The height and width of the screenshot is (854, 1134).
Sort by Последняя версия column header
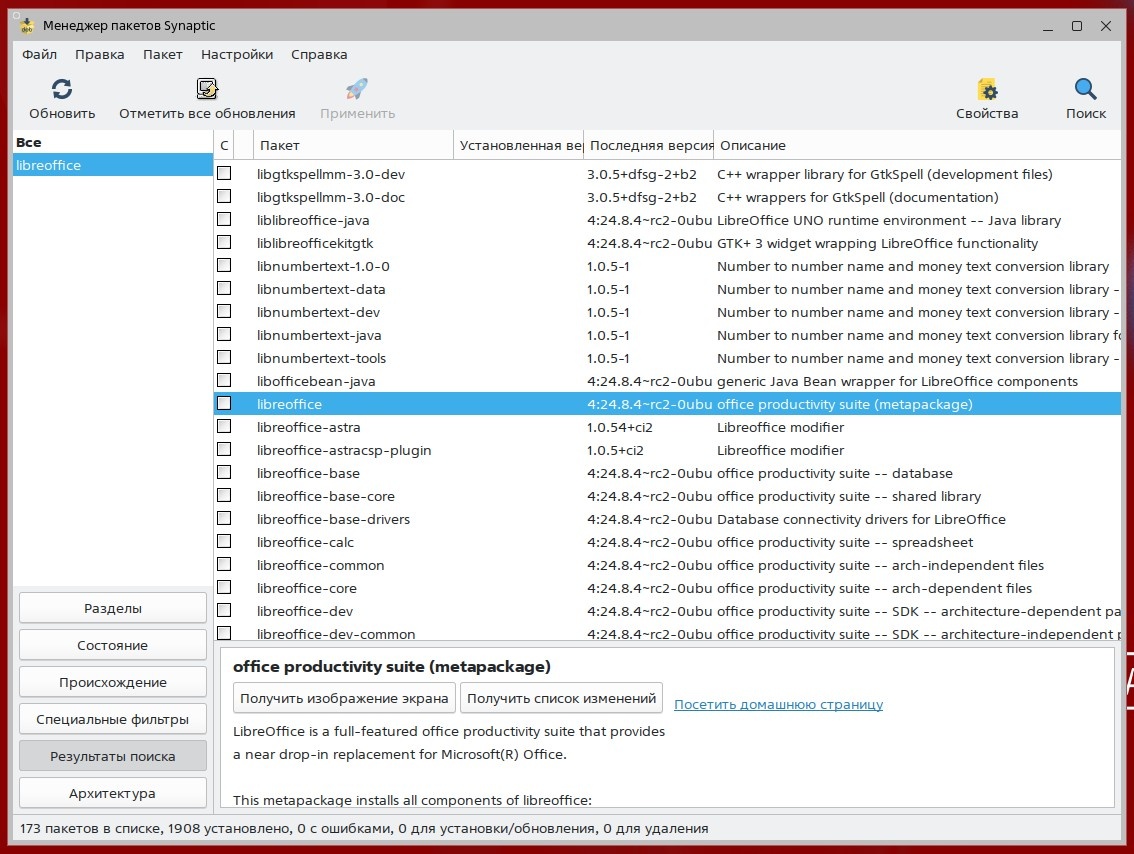(649, 145)
